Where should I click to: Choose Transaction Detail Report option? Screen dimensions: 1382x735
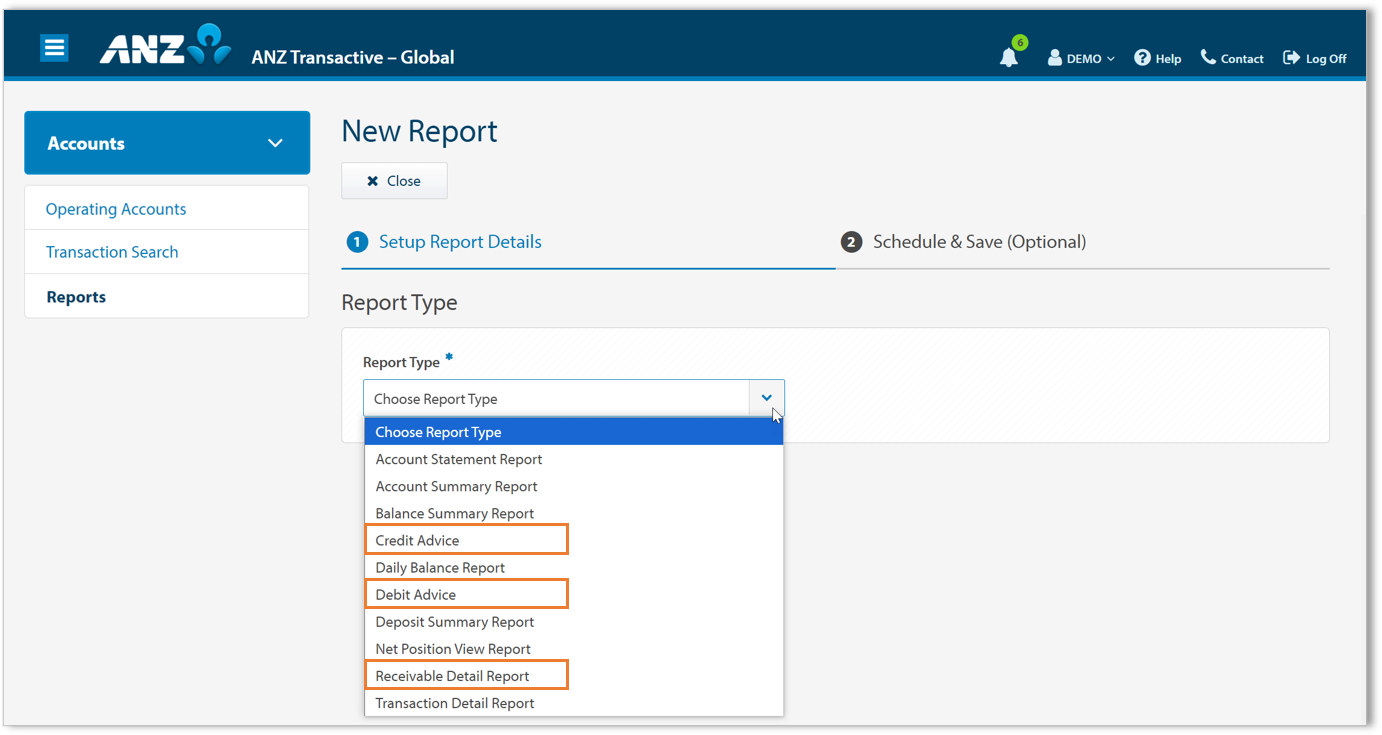[455, 703]
